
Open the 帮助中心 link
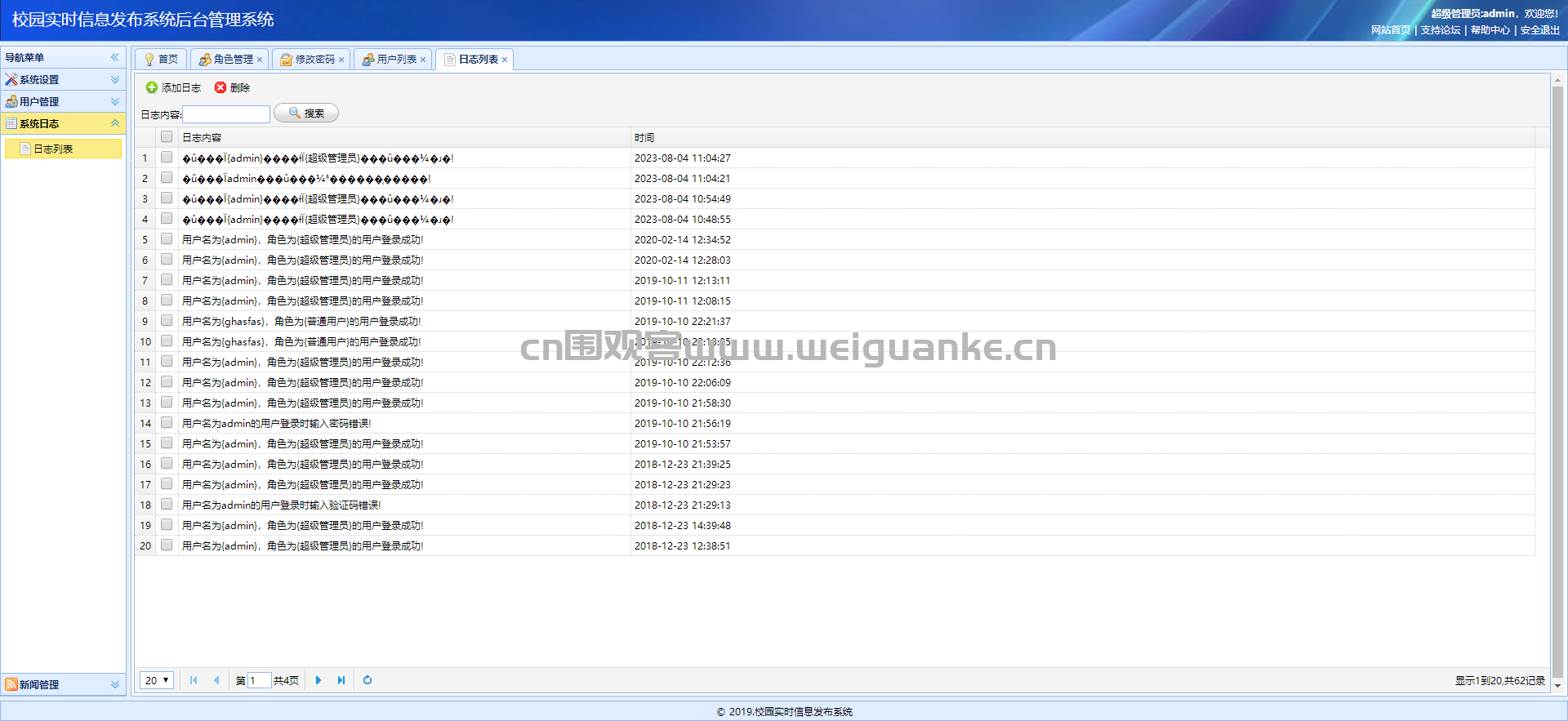coord(1490,30)
